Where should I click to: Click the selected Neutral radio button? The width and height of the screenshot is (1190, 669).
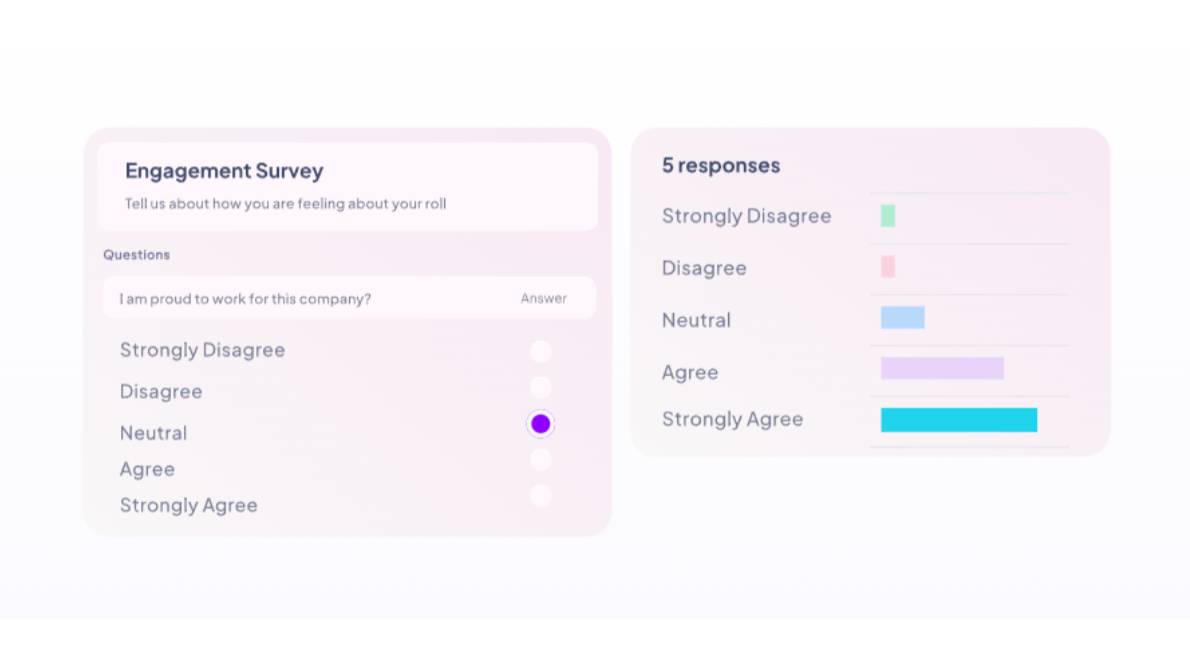point(541,424)
